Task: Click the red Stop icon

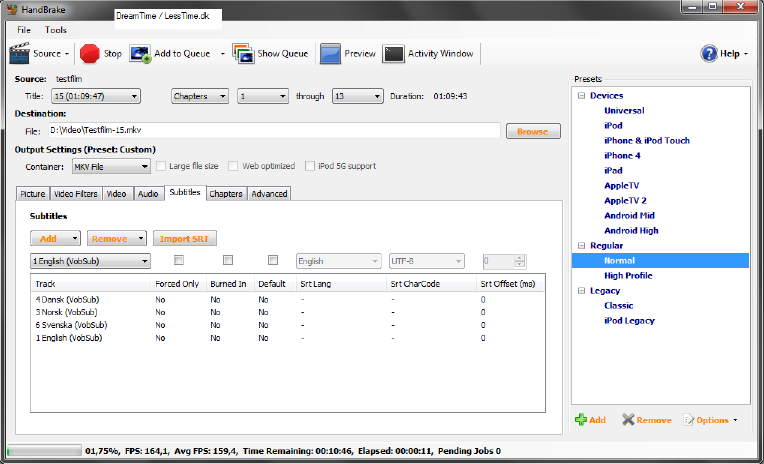Action: tap(90, 54)
